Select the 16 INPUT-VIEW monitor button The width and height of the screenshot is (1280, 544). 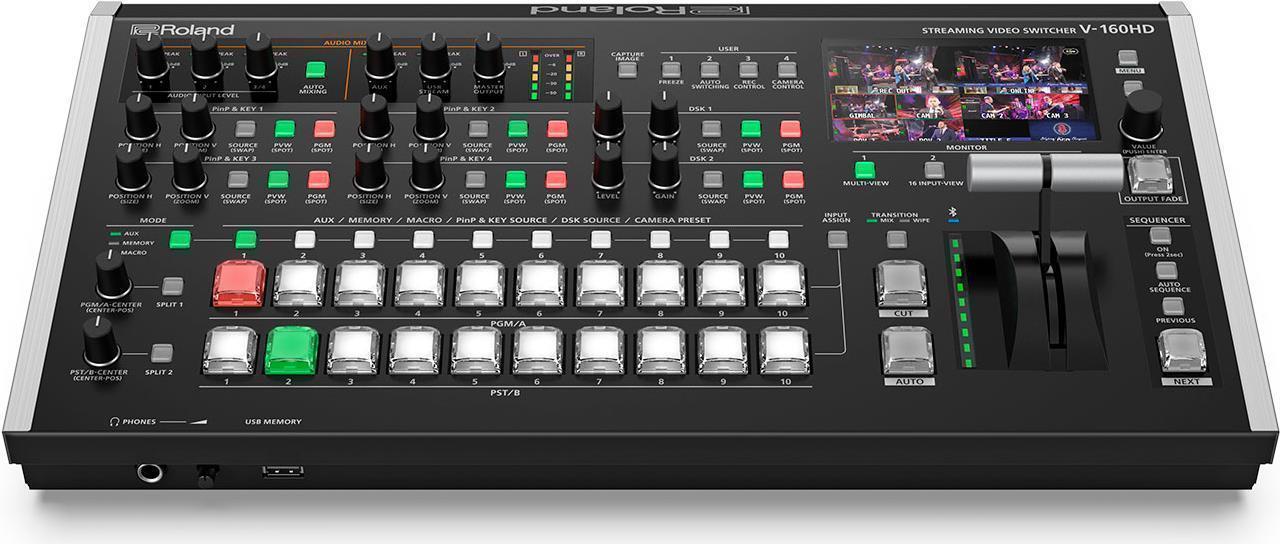point(934,170)
